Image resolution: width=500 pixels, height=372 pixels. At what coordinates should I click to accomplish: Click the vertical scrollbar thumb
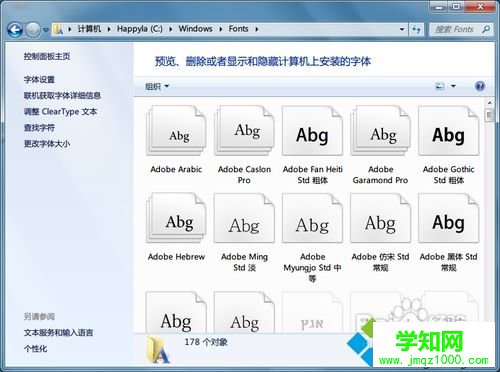click(489, 115)
